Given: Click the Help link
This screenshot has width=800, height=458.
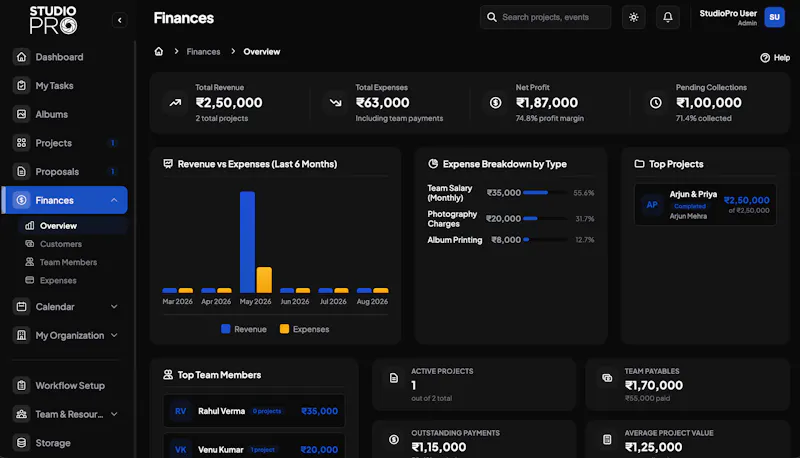Looking at the screenshot, I should pyautogui.click(x=775, y=58).
